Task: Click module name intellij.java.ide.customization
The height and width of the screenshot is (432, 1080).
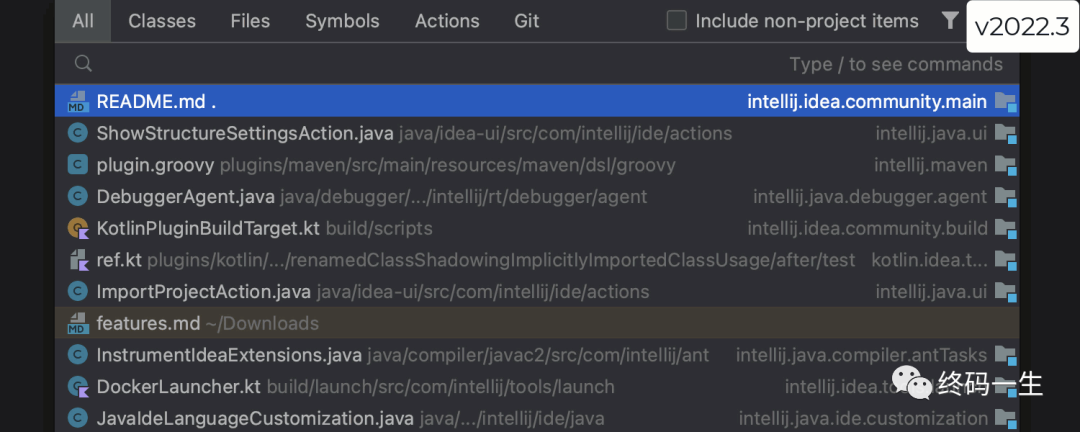Action: (x=863, y=418)
